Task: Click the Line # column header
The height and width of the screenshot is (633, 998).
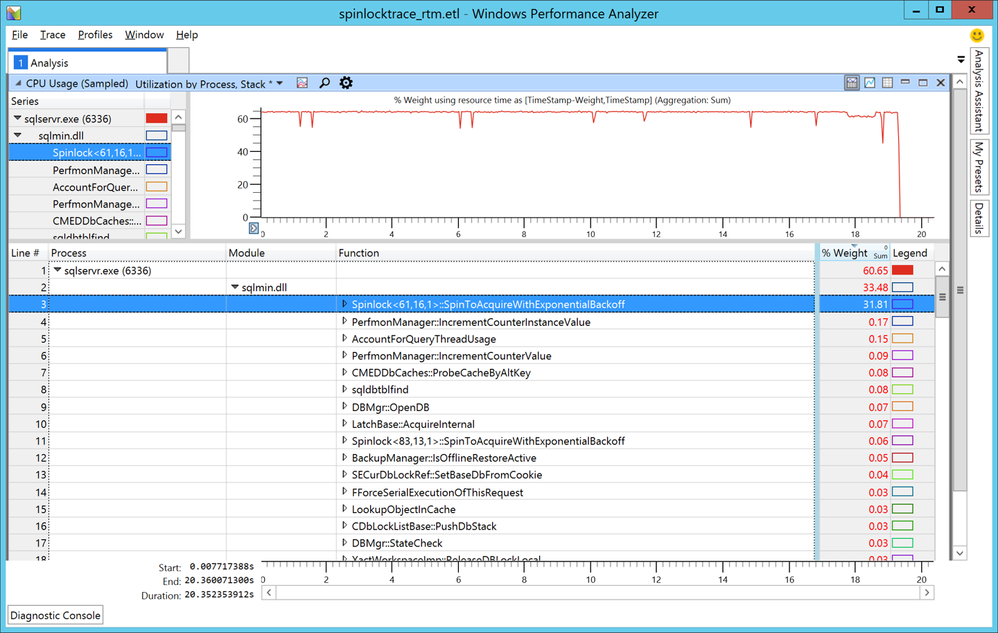Action: tap(28, 253)
